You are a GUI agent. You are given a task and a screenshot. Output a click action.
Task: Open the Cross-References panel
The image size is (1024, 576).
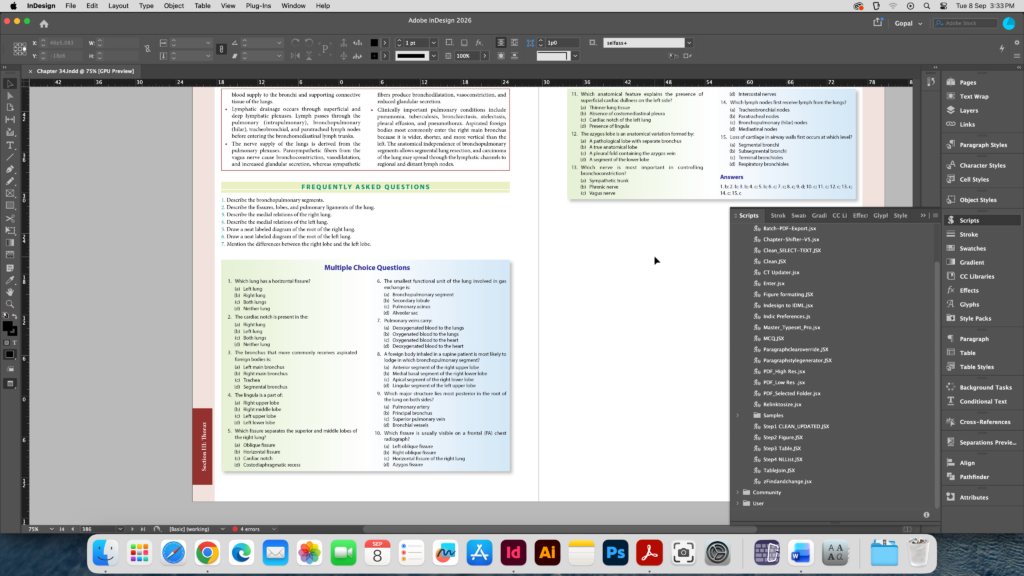(984, 422)
